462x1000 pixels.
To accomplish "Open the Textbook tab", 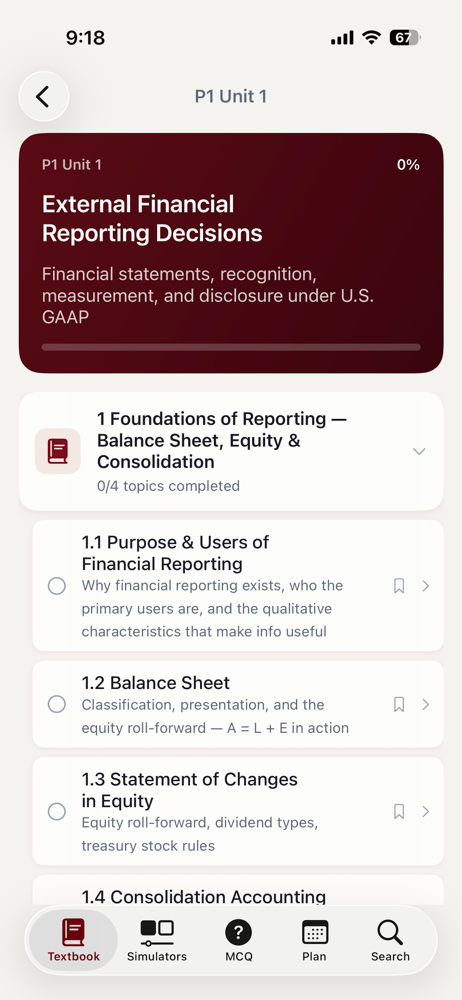I will [x=73, y=940].
